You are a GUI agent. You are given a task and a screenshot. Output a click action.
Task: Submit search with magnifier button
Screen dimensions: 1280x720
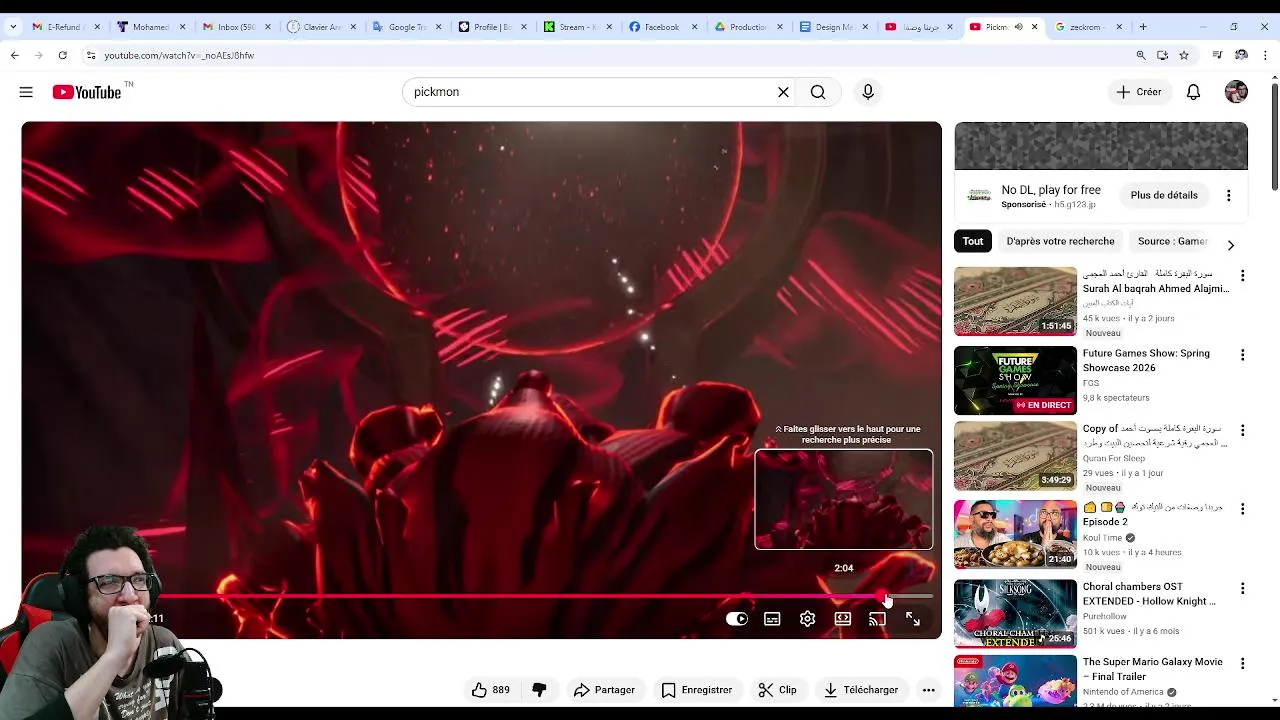pyautogui.click(x=818, y=92)
